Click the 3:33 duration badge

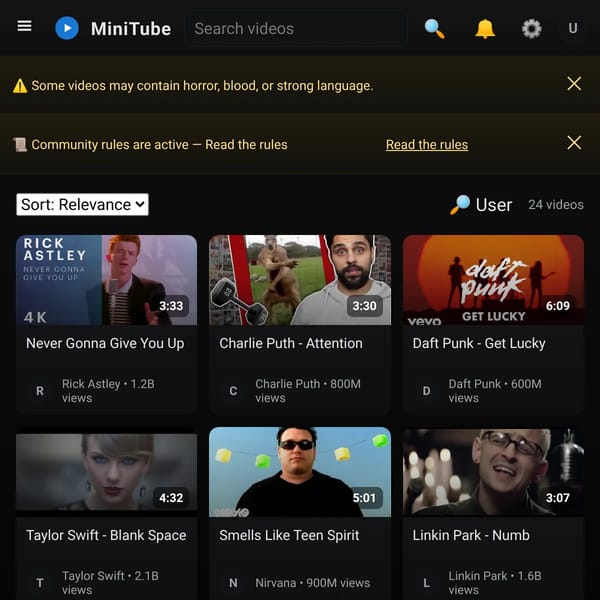tap(171, 306)
